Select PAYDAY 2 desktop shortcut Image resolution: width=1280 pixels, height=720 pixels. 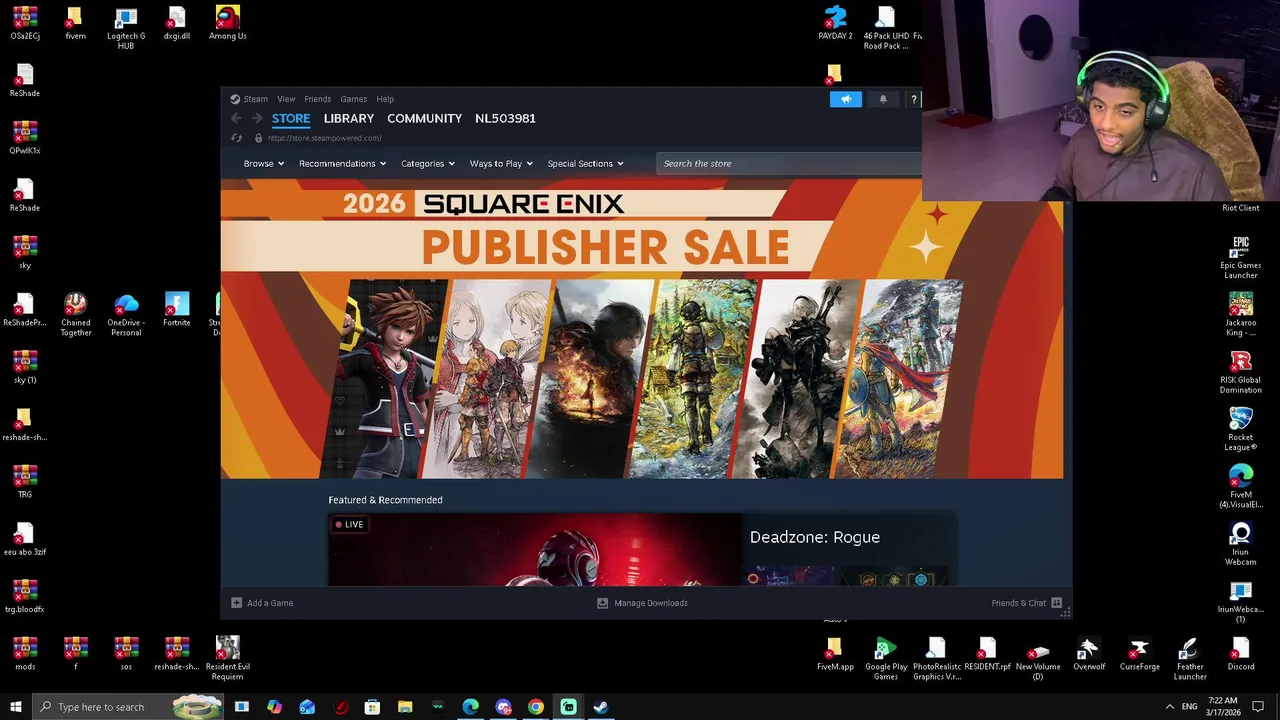pos(835,23)
